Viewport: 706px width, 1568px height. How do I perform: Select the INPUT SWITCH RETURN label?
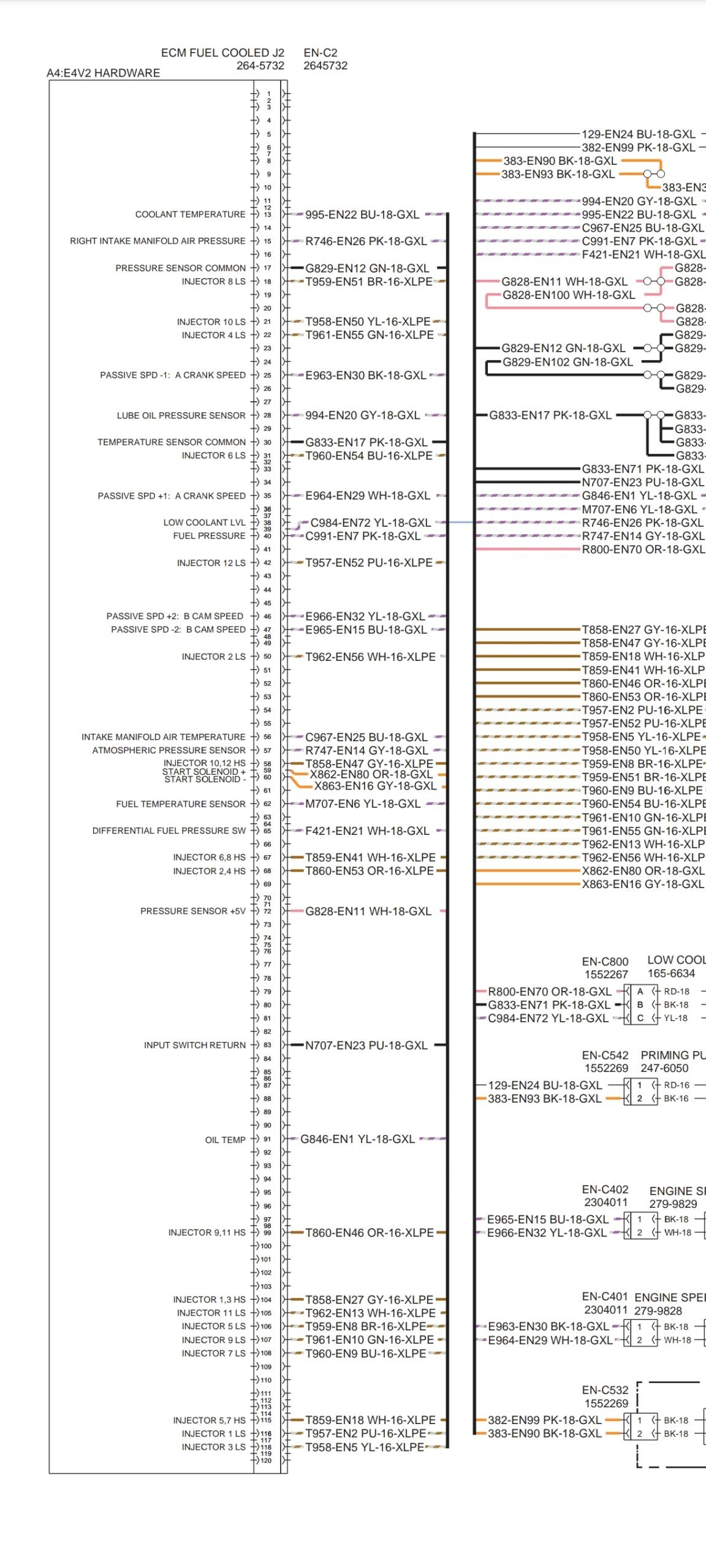click(194, 1045)
